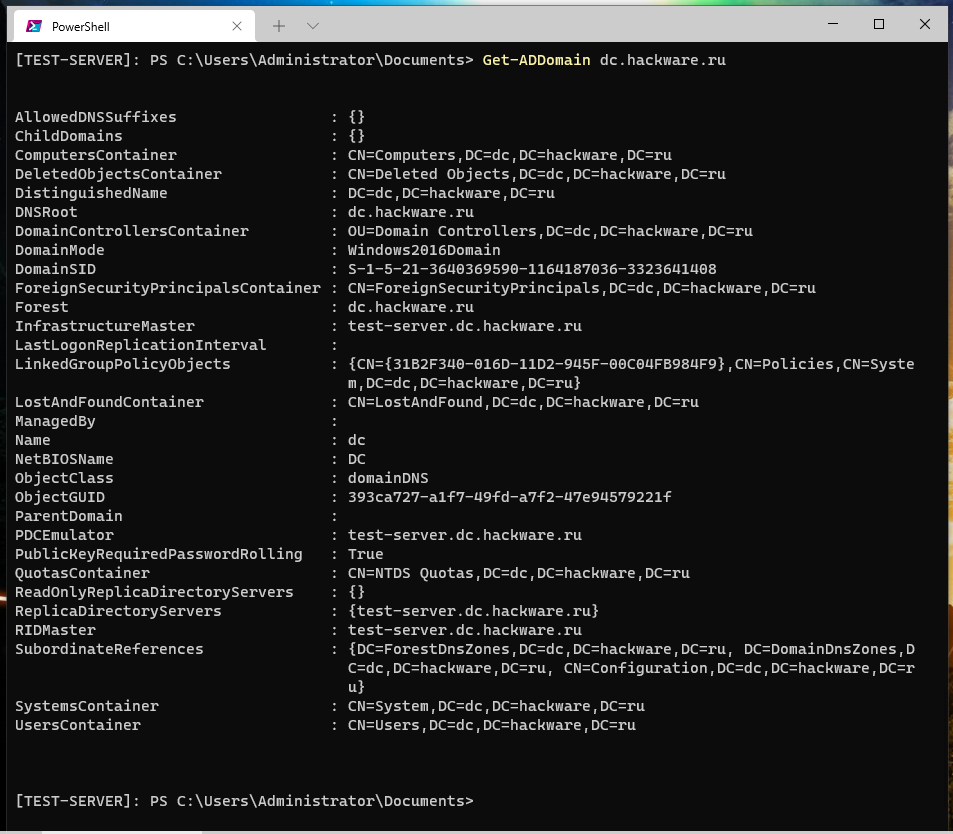Click the LinkedGroupPolicyObjects property name
This screenshot has width=953, height=834.
[122, 364]
